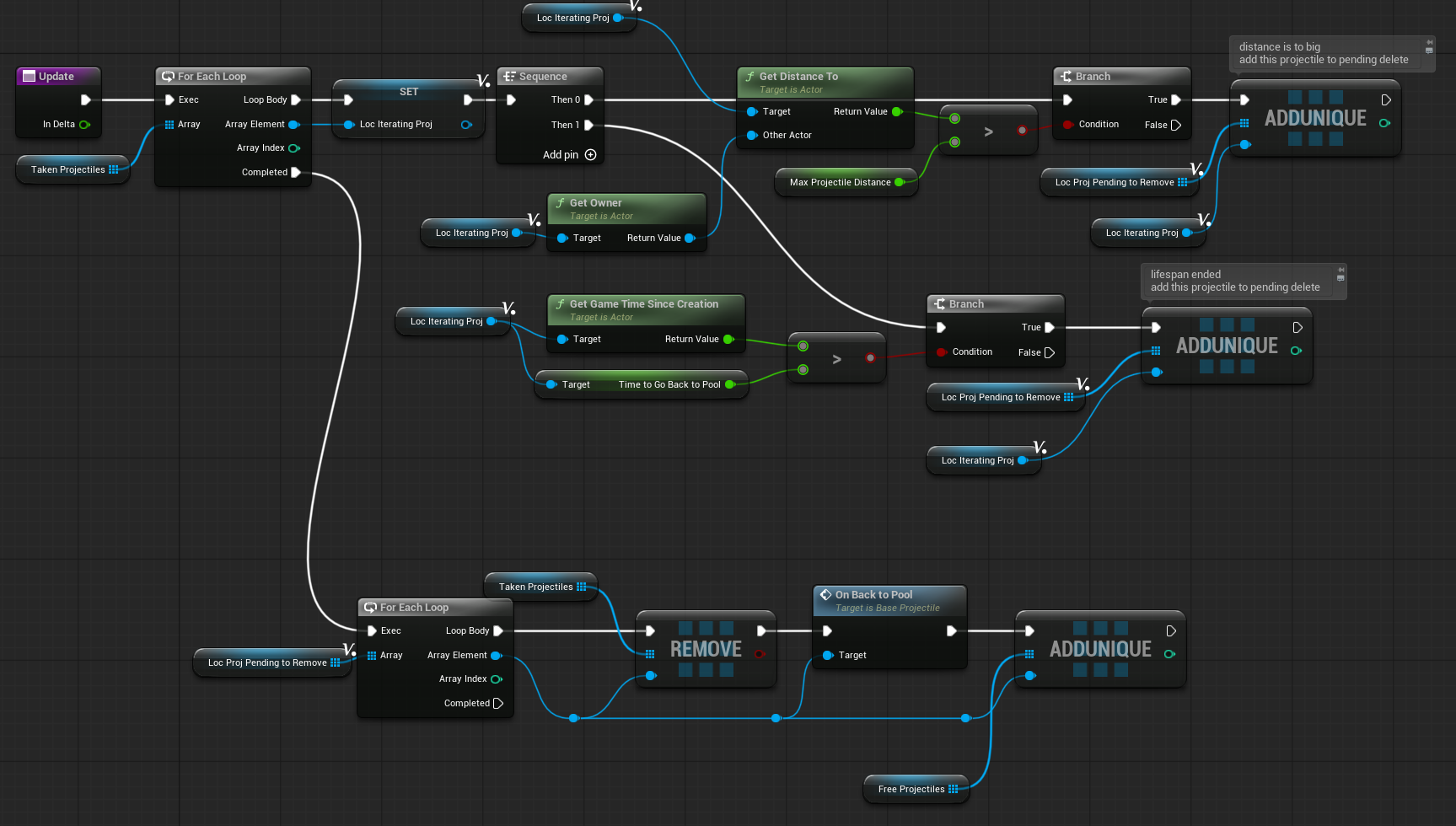Click the REMOVE array node
1456x826 pixels.
706,649
